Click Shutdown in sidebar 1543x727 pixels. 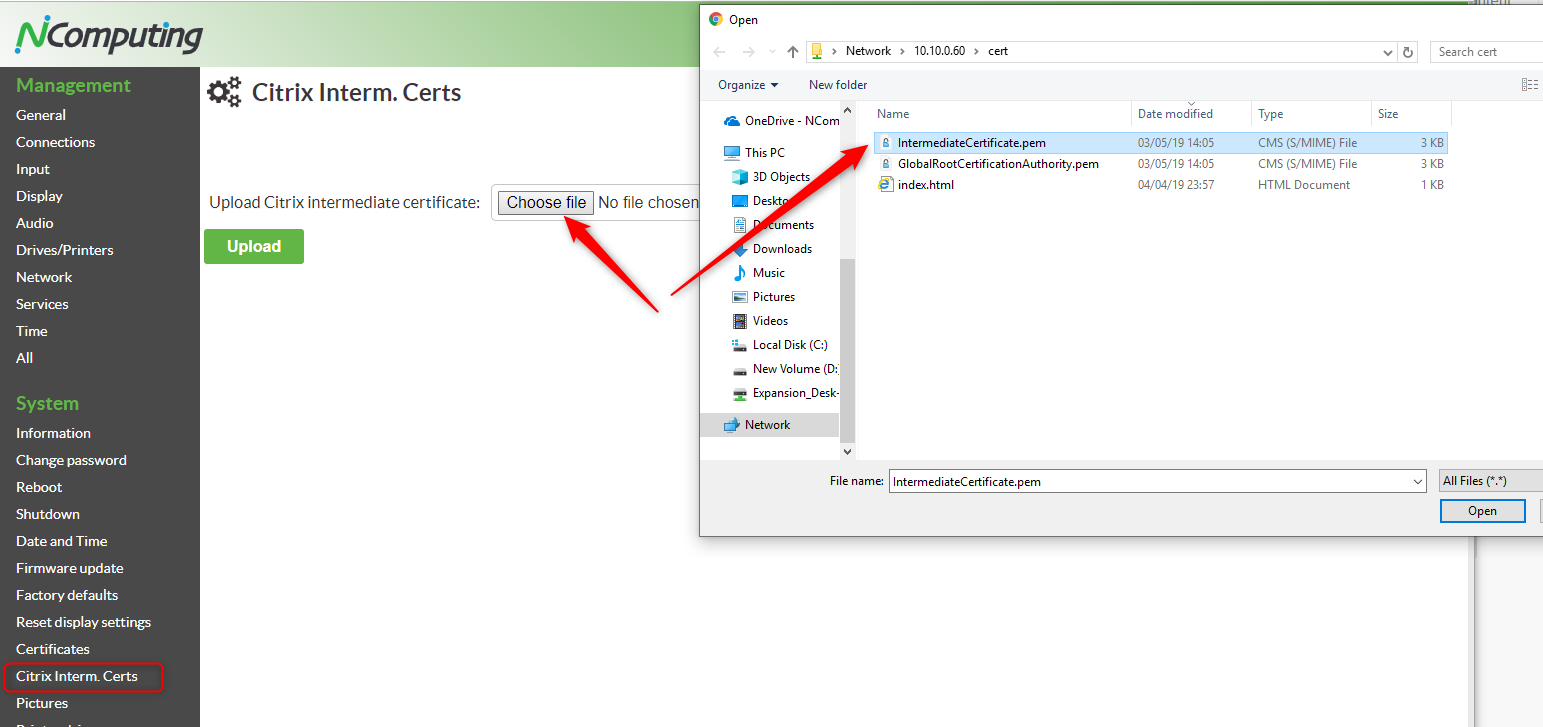[x=48, y=514]
